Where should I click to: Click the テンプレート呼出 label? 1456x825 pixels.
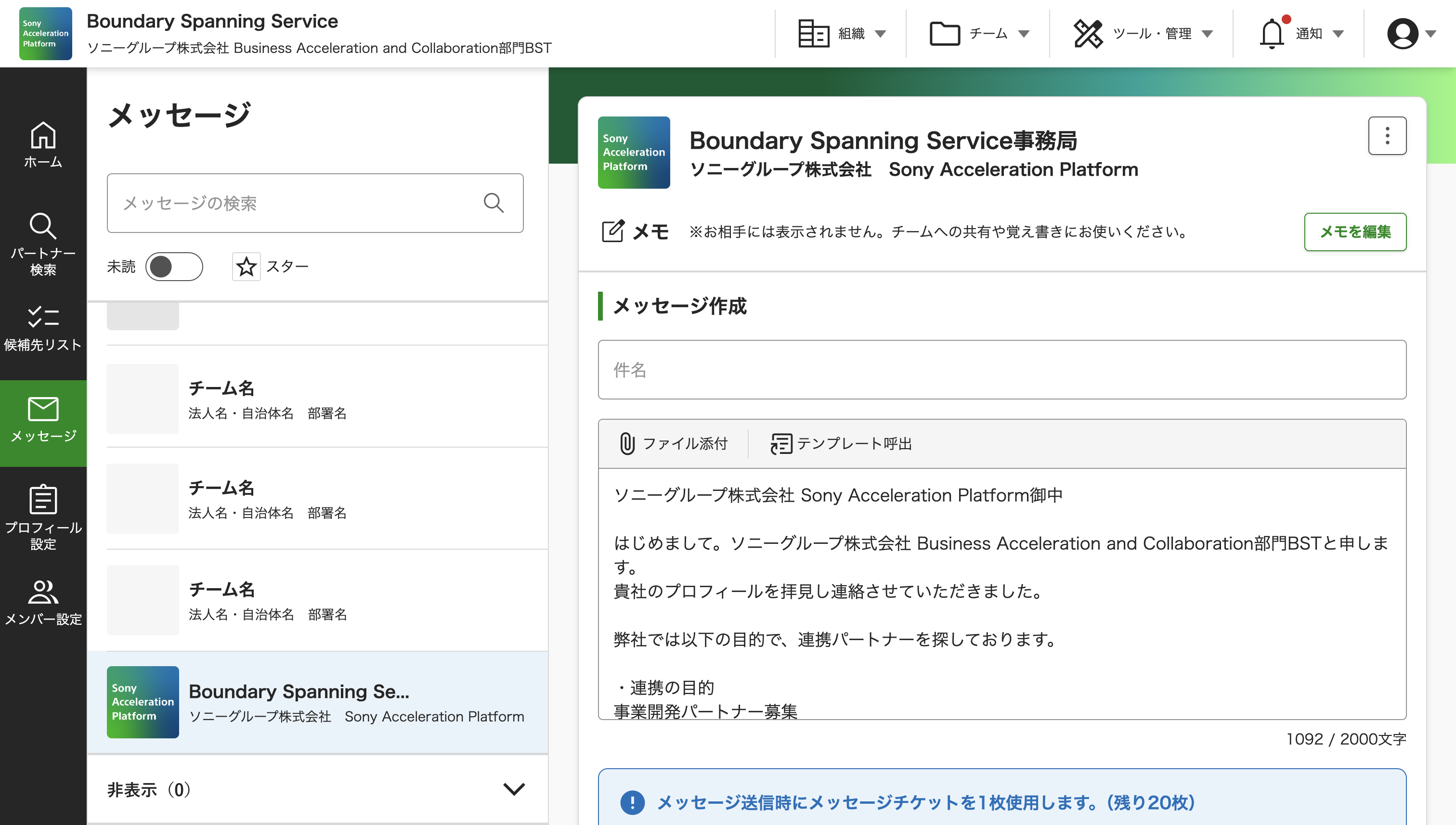point(854,444)
